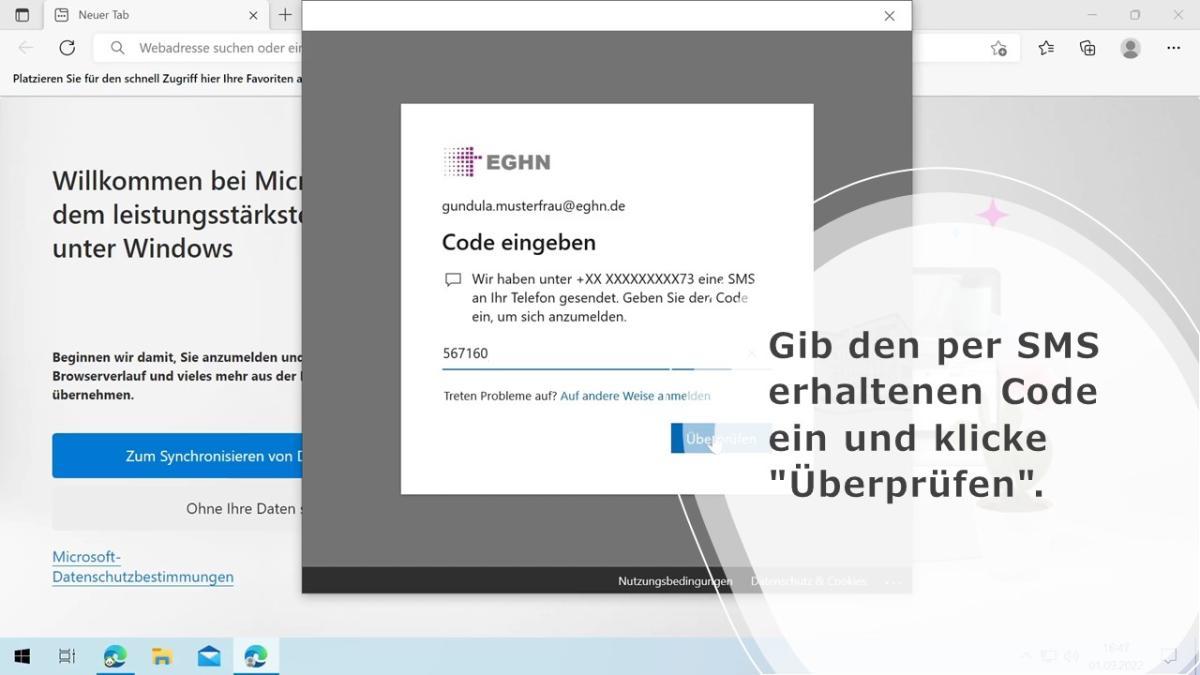The width and height of the screenshot is (1200, 675).
Task: Open a new tab with plus icon
Action: (x=285, y=15)
